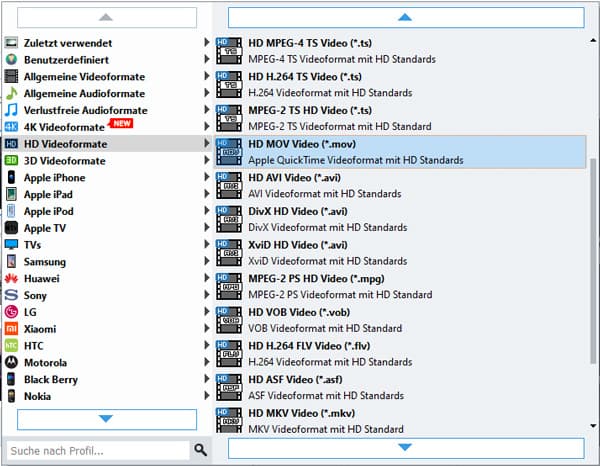Choose XviD HD Video (*.avi) format
600x466 pixels.
[400, 253]
